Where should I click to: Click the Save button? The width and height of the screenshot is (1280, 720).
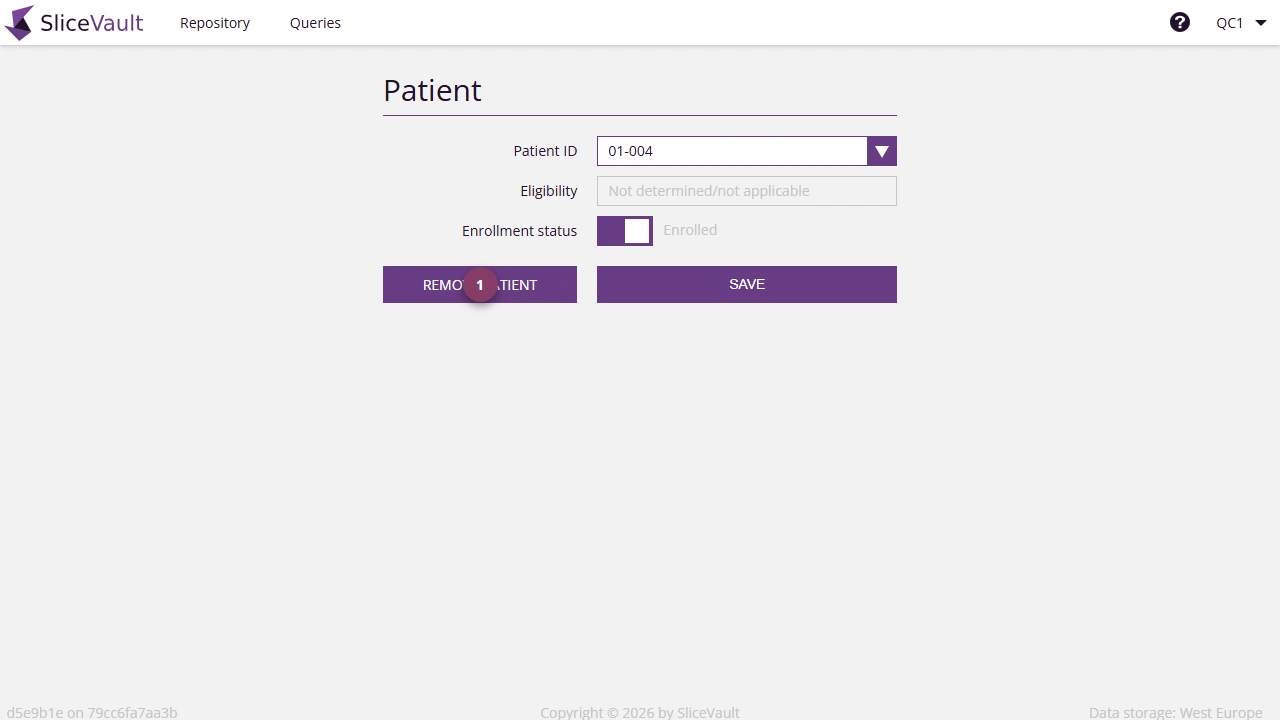tap(746, 284)
